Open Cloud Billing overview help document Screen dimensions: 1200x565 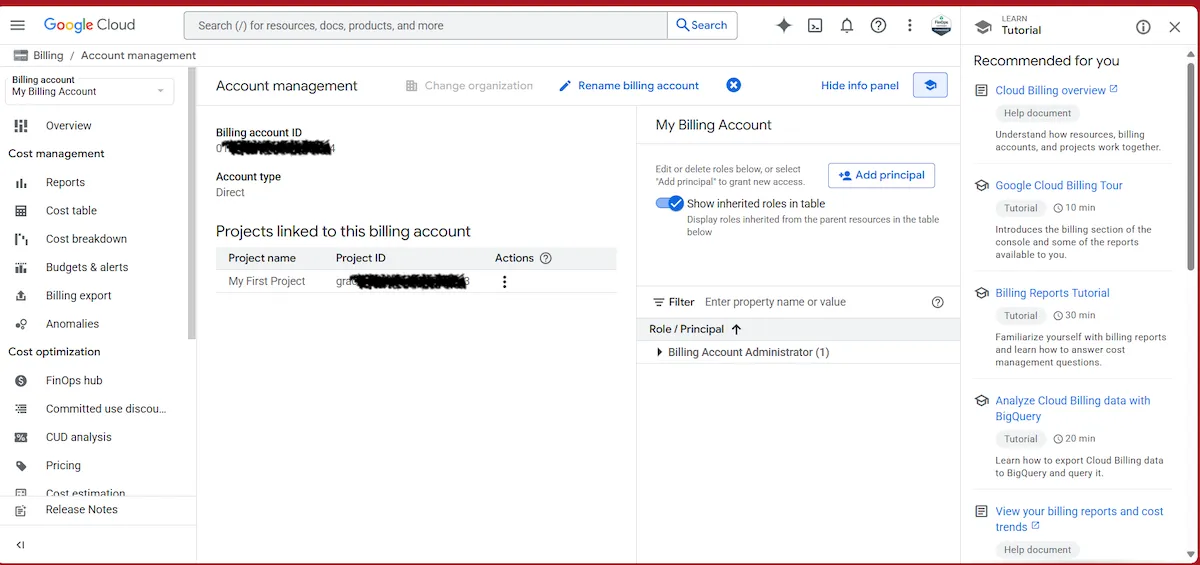click(x=1051, y=90)
